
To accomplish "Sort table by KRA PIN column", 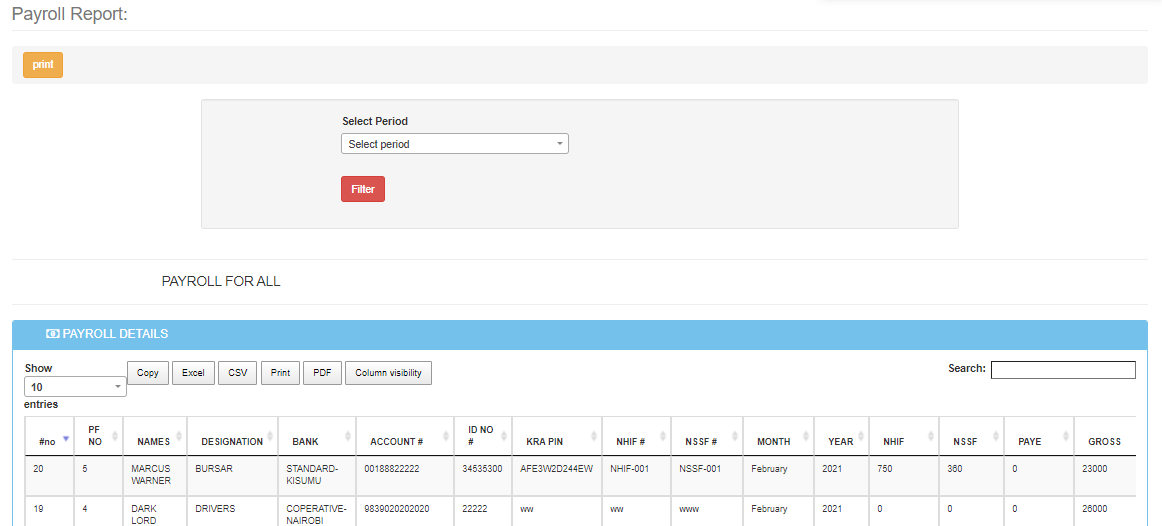I will pyautogui.click(x=546, y=441).
